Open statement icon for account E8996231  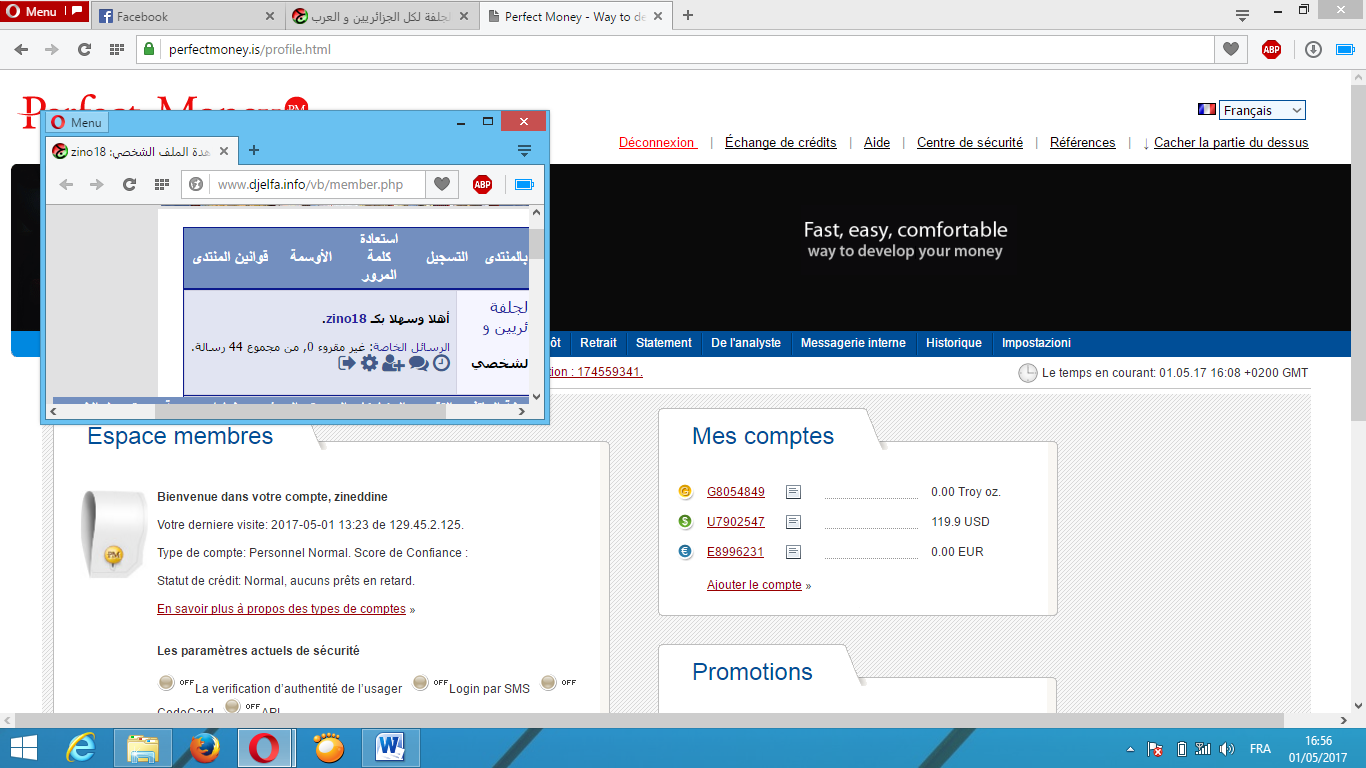pos(793,552)
